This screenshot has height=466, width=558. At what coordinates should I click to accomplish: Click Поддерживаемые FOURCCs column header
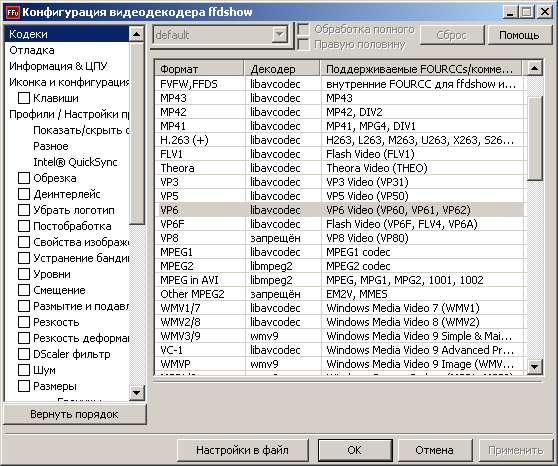[421, 69]
